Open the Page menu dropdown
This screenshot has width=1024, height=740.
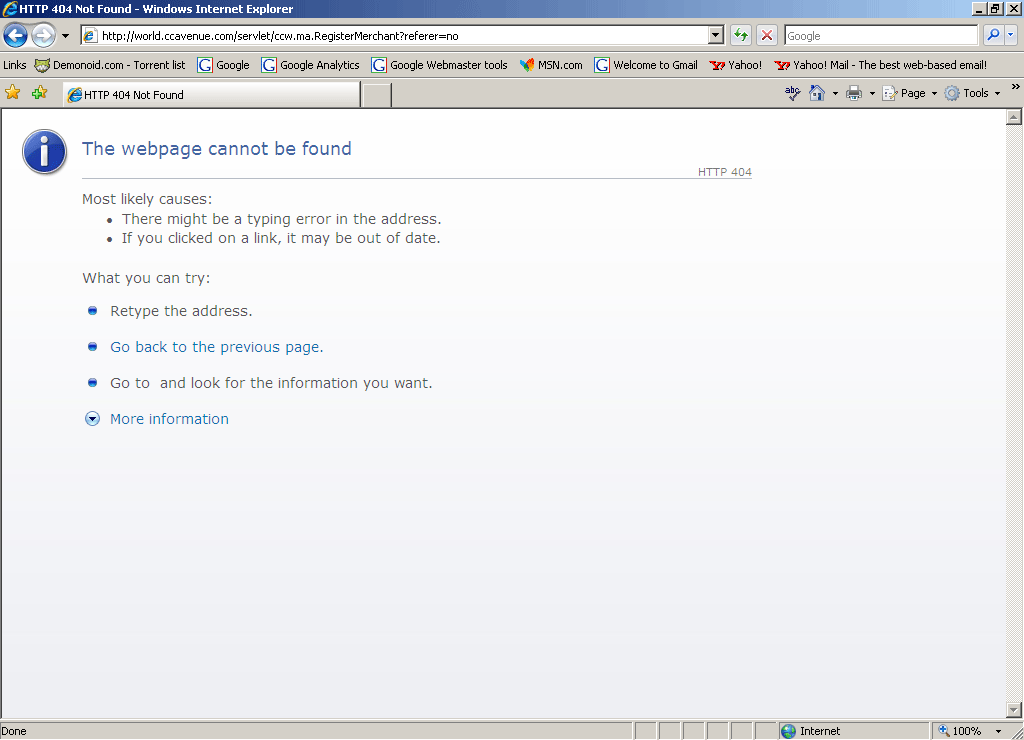click(x=912, y=93)
